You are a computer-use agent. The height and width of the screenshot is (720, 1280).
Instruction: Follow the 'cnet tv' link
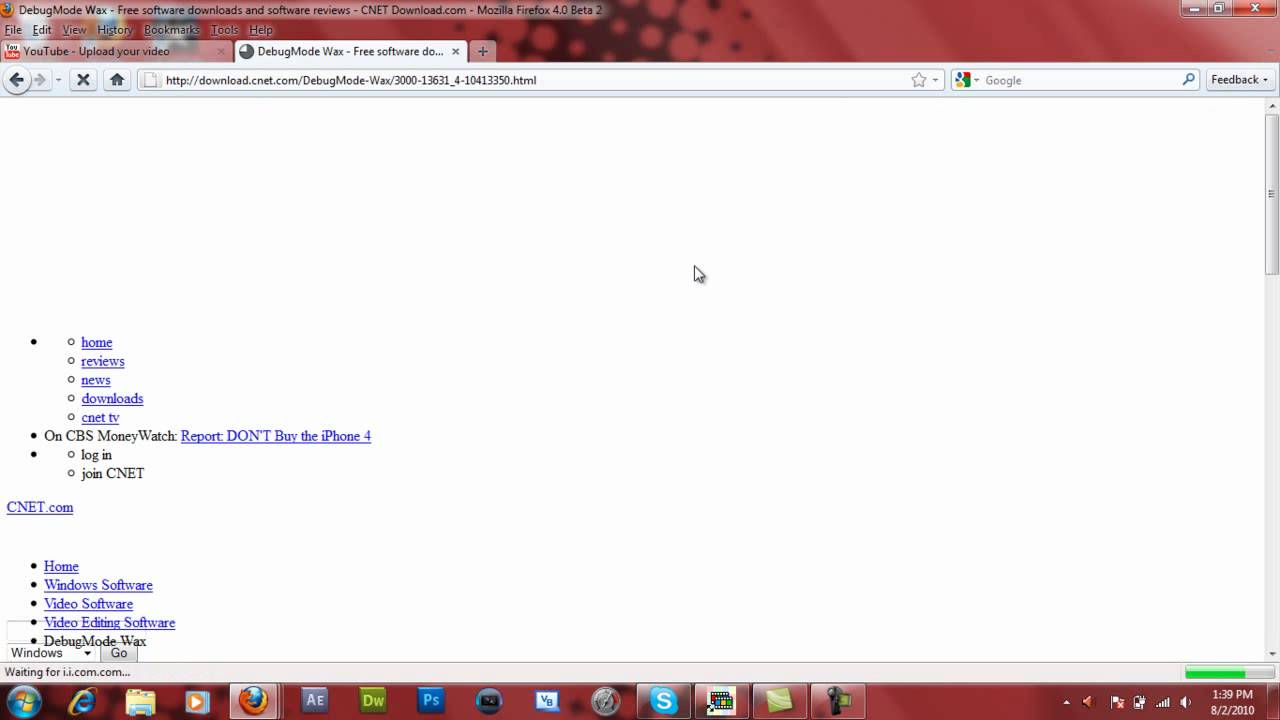coord(100,417)
